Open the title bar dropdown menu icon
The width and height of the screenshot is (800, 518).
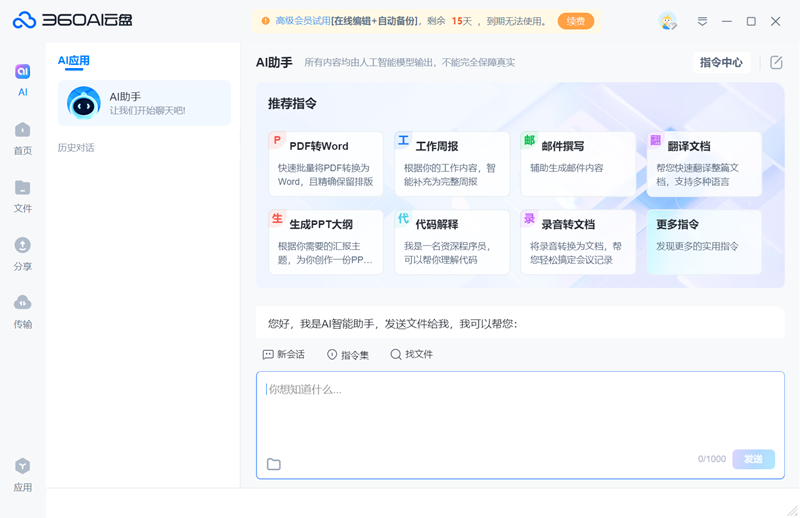point(702,21)
